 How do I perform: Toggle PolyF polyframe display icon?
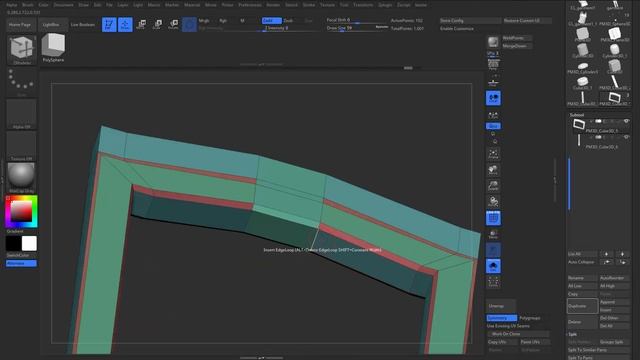coord(493,218)
